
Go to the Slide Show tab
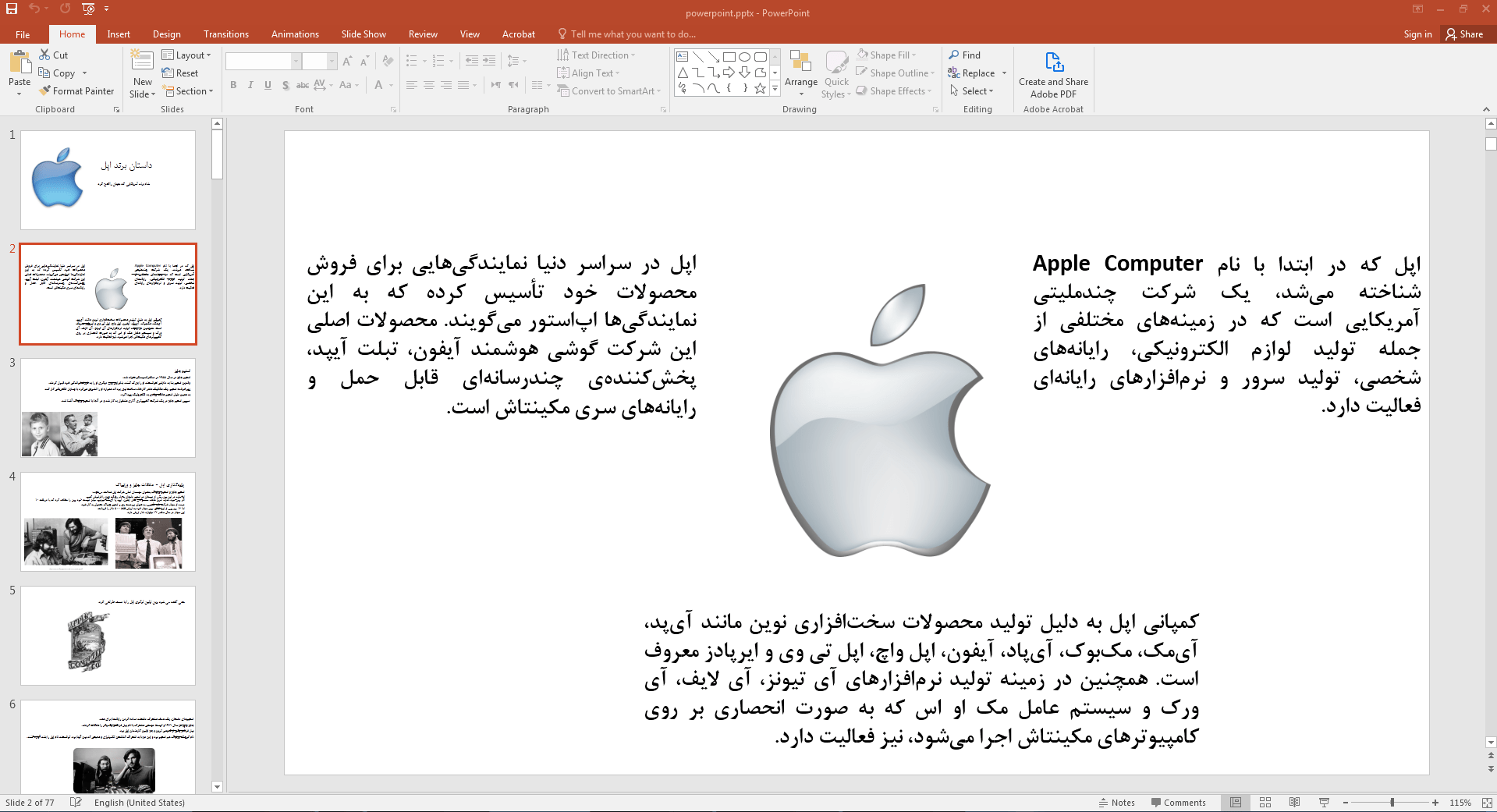[x=364, y=34]
